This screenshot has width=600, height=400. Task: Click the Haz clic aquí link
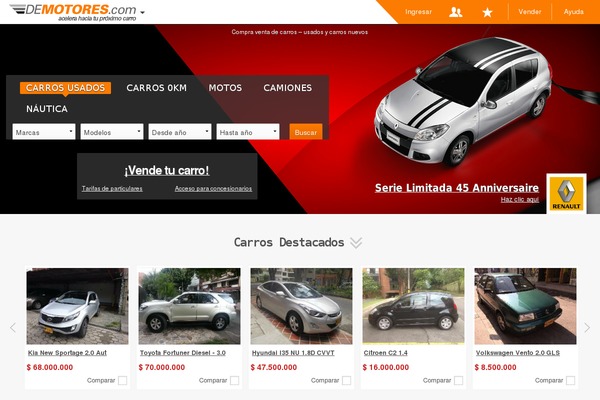point(520,199)
